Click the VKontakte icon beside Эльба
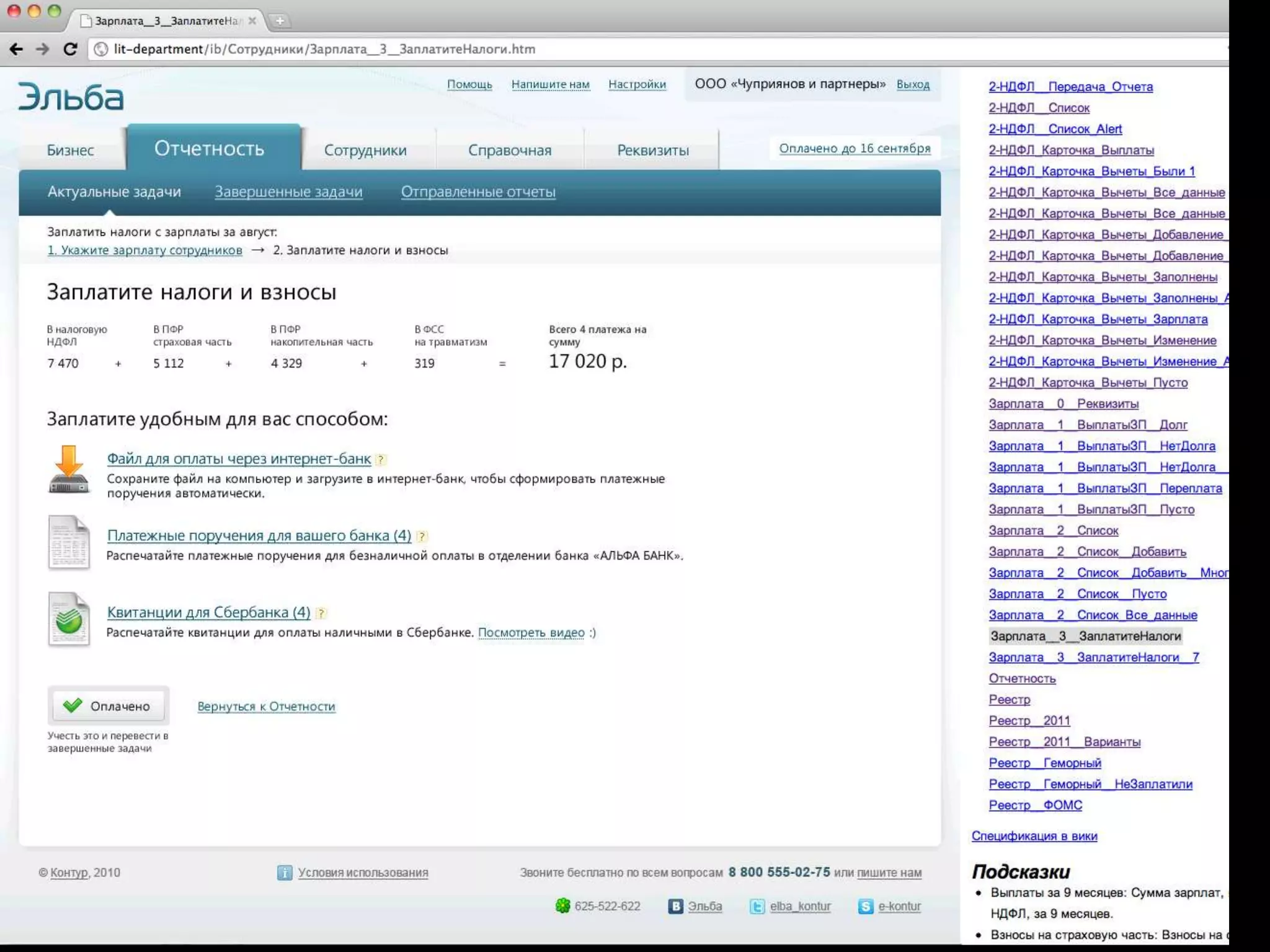The width and height of the screenshot is (1270, 952). 675,907
